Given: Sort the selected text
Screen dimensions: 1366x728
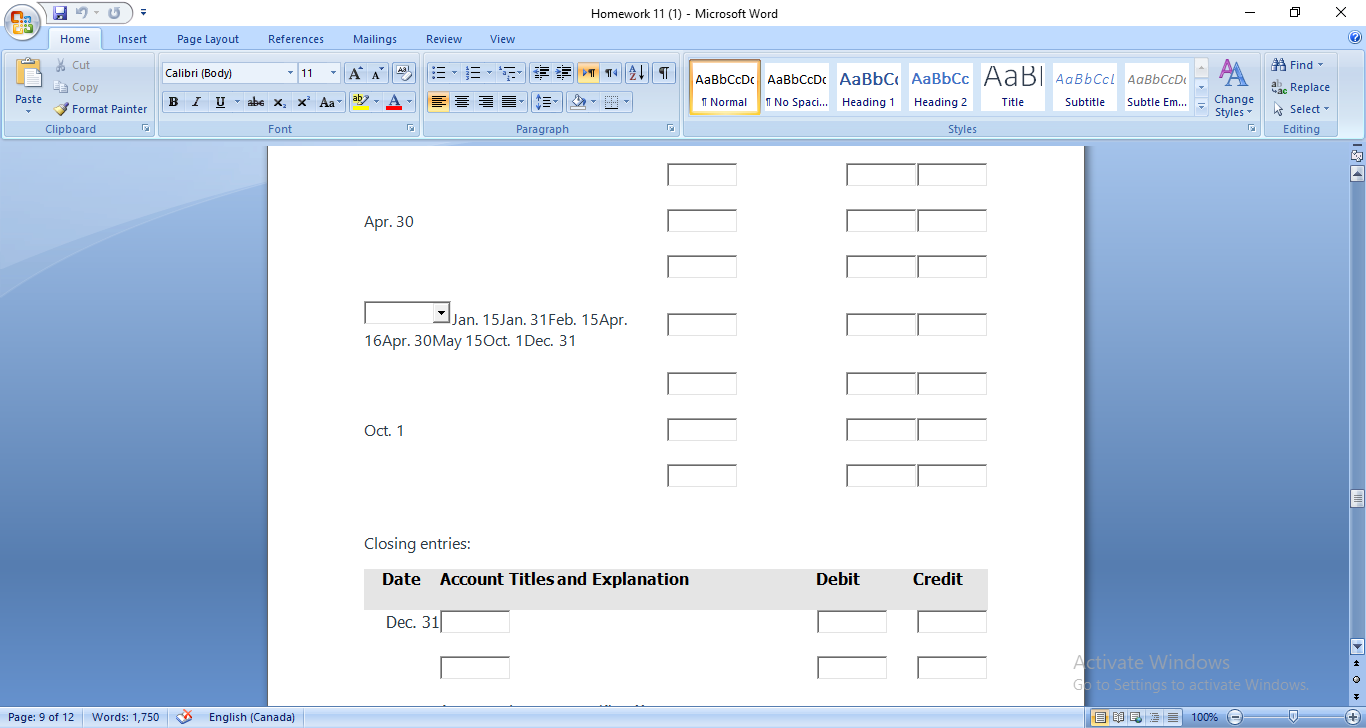Looking at the screenshot, I should coord(637,73).
